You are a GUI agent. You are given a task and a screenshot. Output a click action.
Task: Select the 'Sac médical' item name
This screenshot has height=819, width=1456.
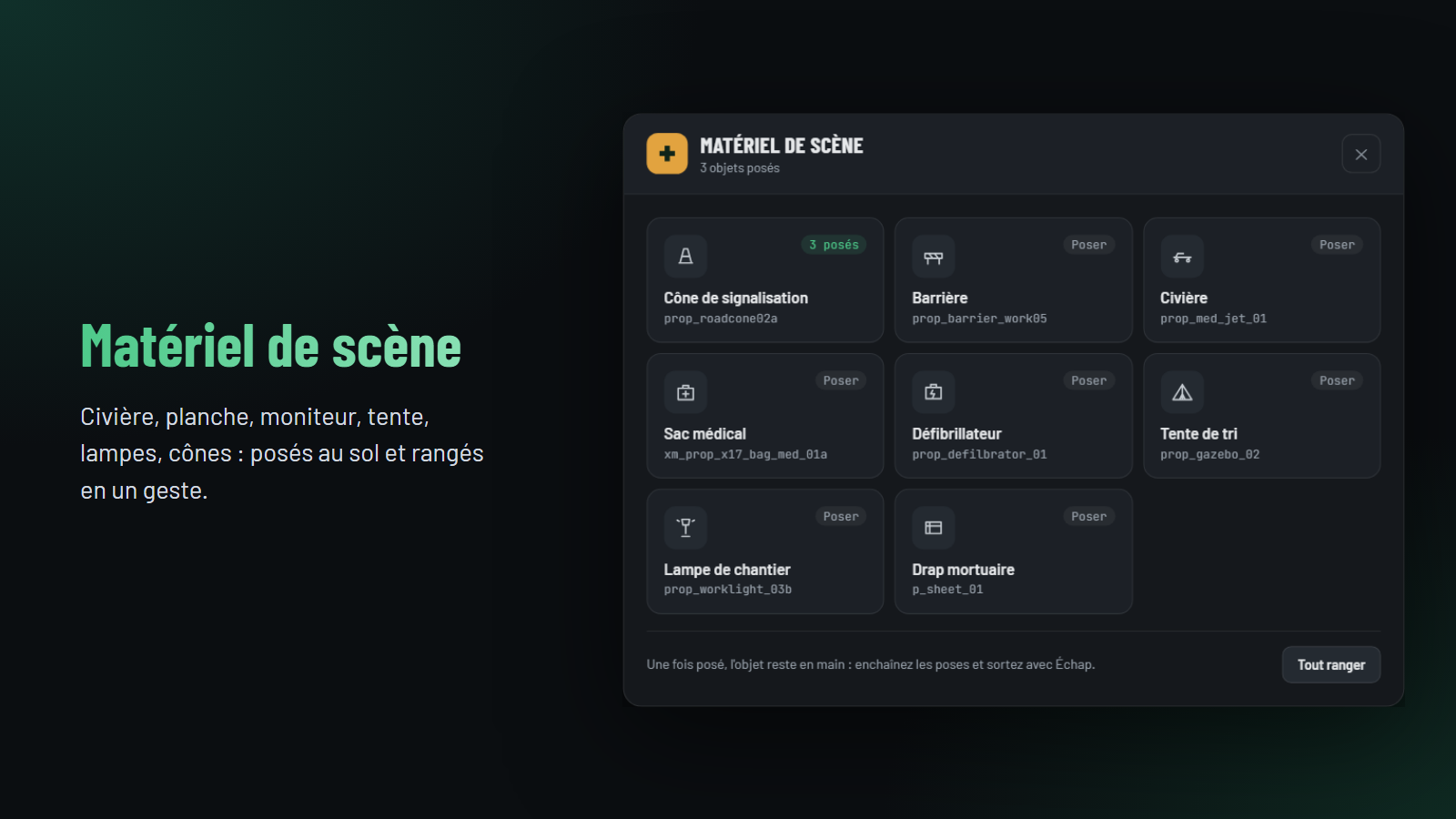(x=705, y=434)
